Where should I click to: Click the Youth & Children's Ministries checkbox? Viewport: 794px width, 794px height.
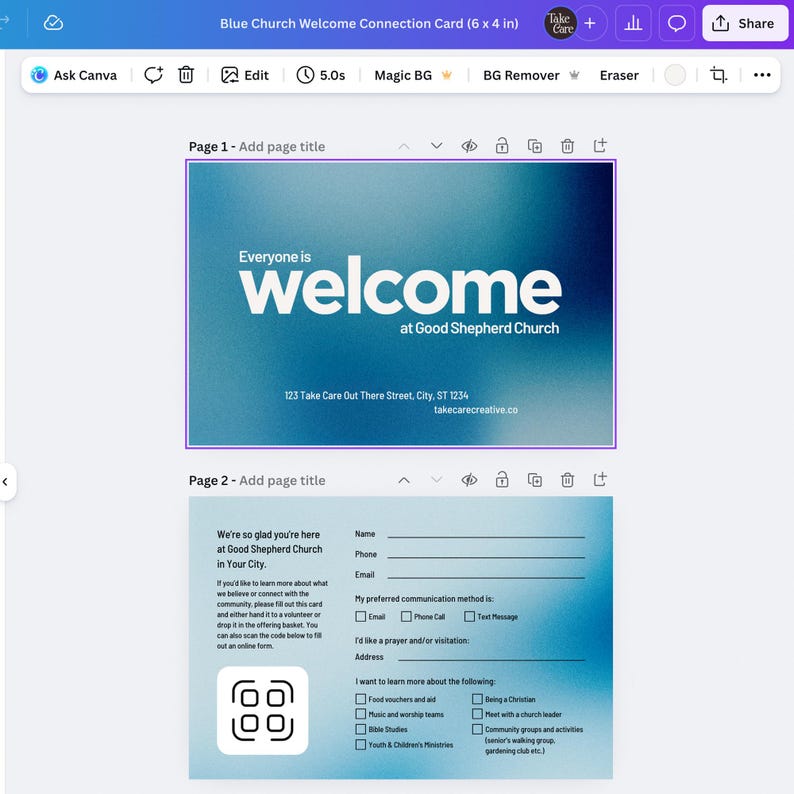[361, 744]
